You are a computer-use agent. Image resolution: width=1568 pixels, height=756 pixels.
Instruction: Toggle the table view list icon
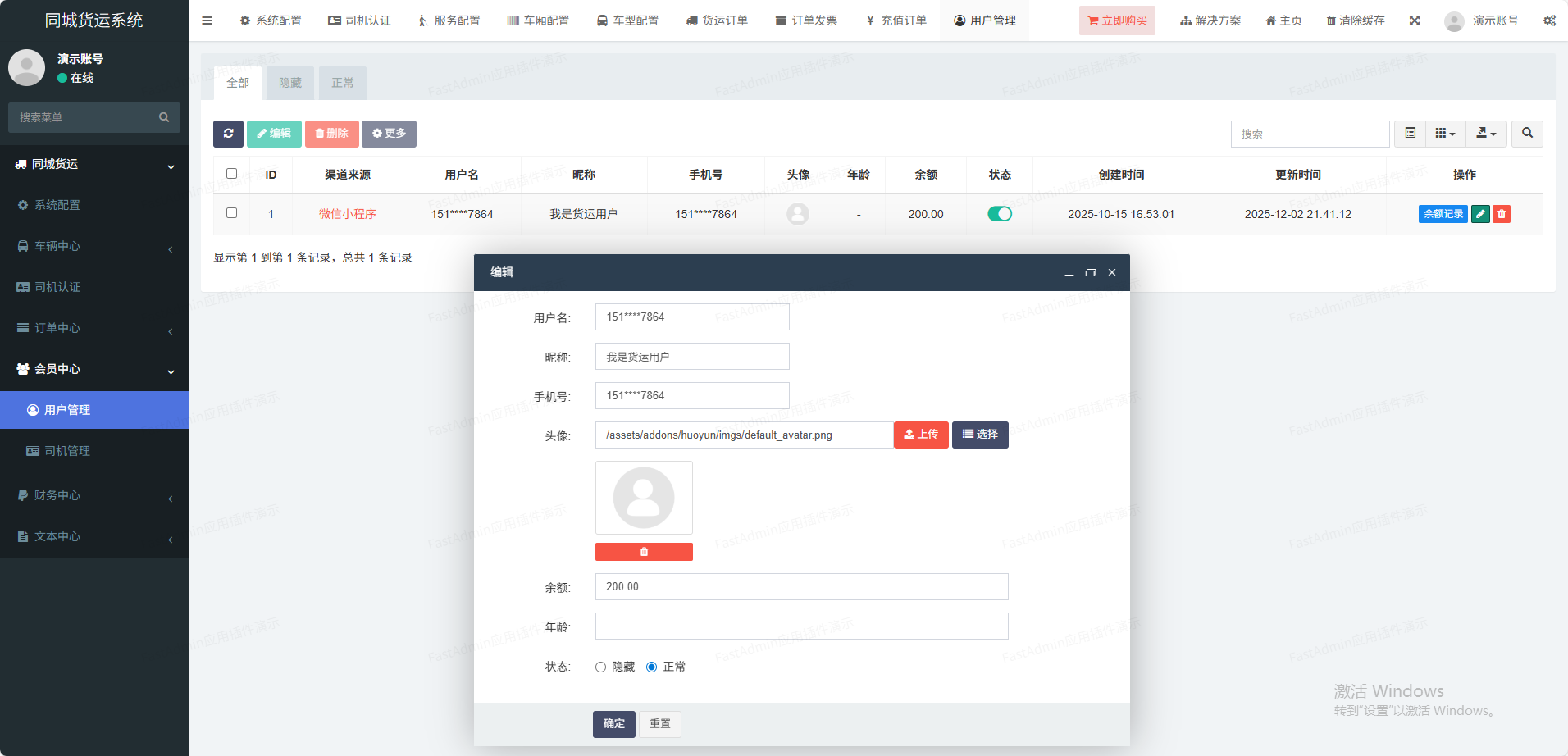[1411, 134]
